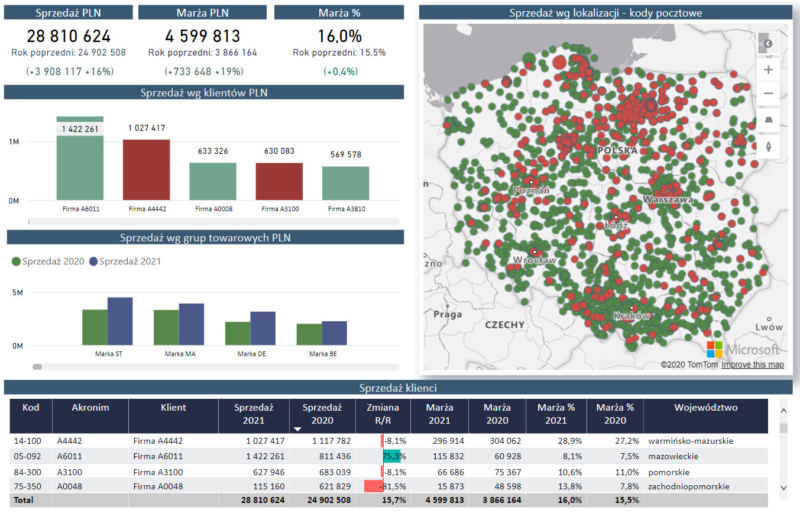Sort table by Klient column header

[172, 408]
